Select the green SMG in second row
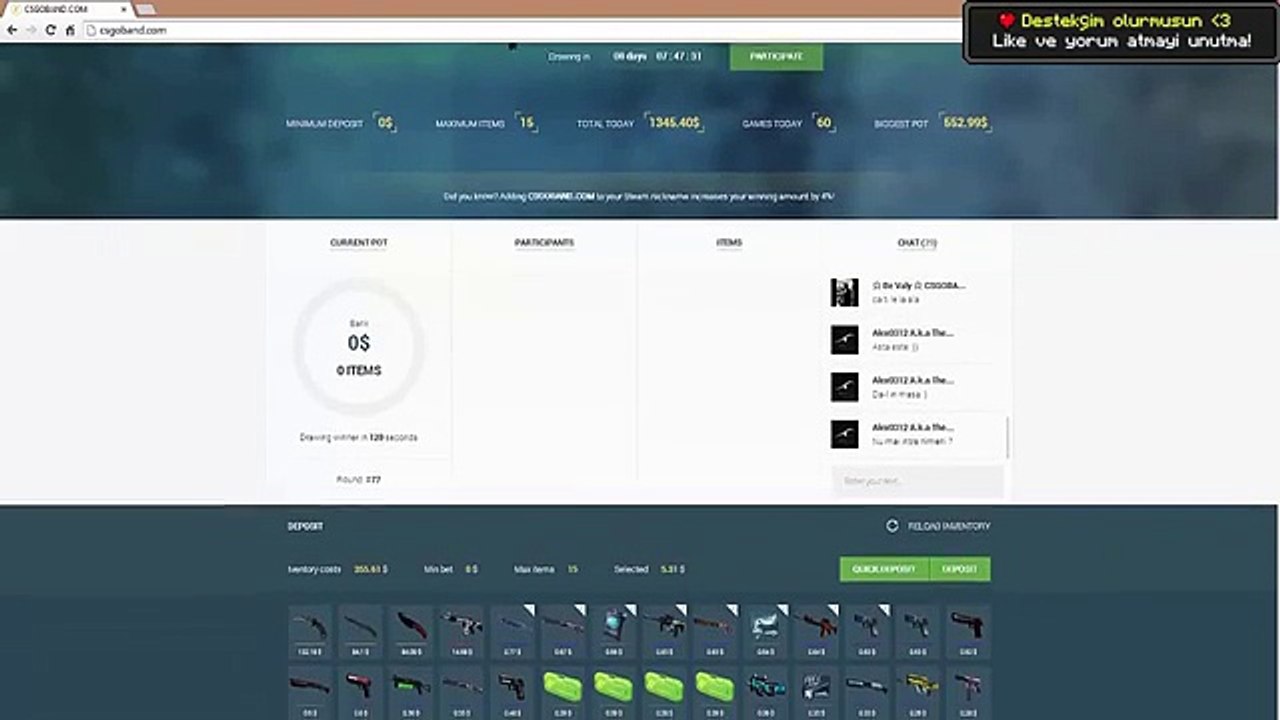 point(411,692)
